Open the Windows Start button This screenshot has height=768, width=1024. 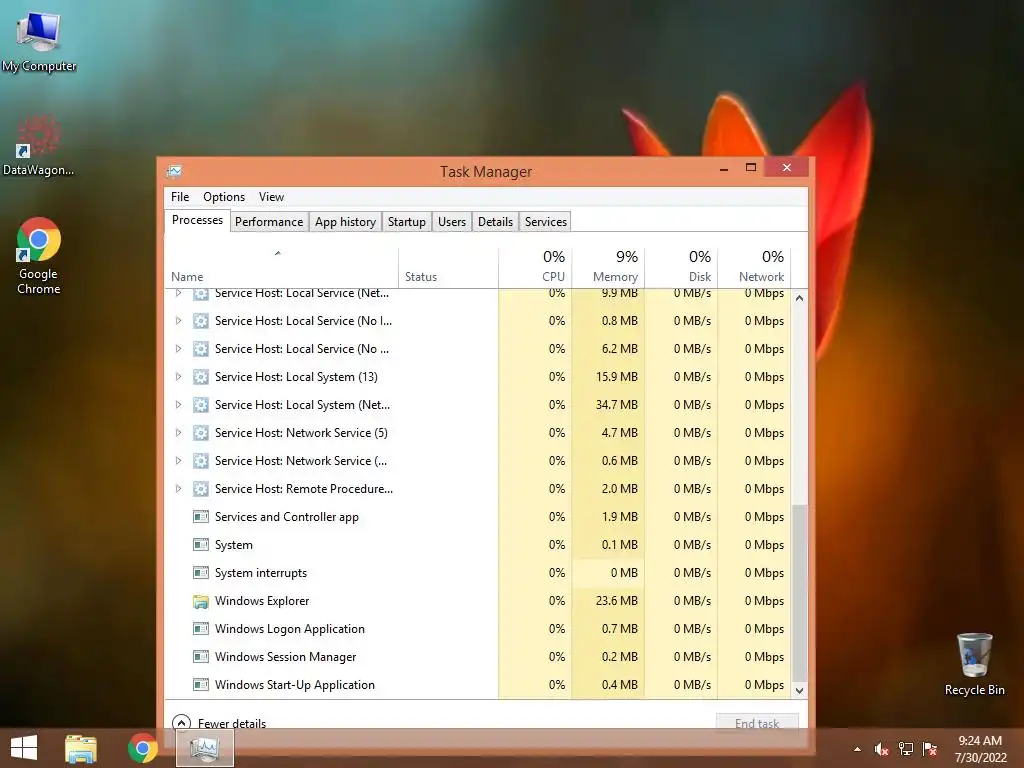[24, 748]
